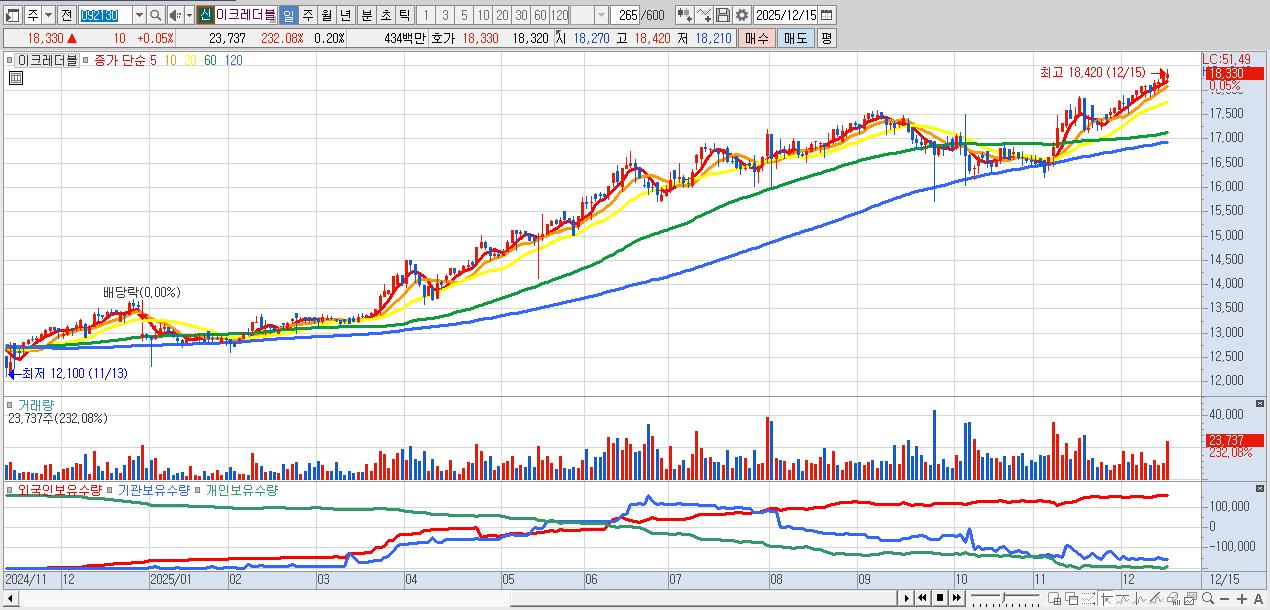
Task: Click the 265 candle count field
Action: (627, 15)
